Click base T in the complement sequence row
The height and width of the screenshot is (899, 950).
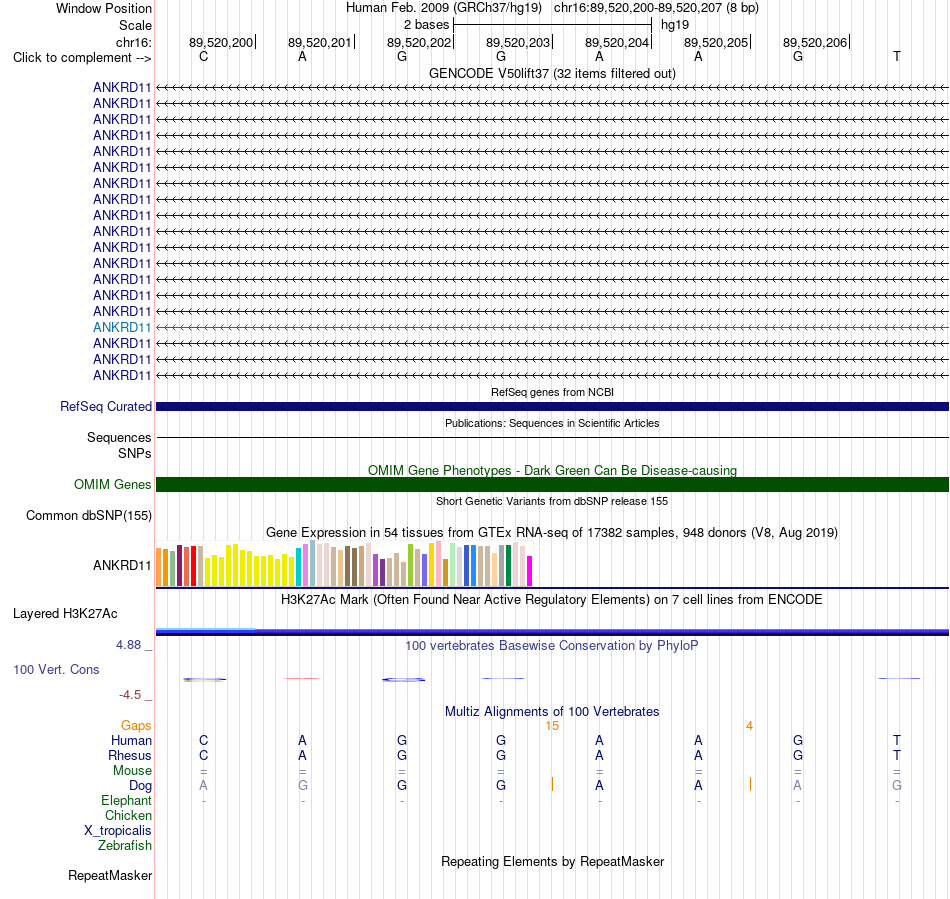(897, 56)
